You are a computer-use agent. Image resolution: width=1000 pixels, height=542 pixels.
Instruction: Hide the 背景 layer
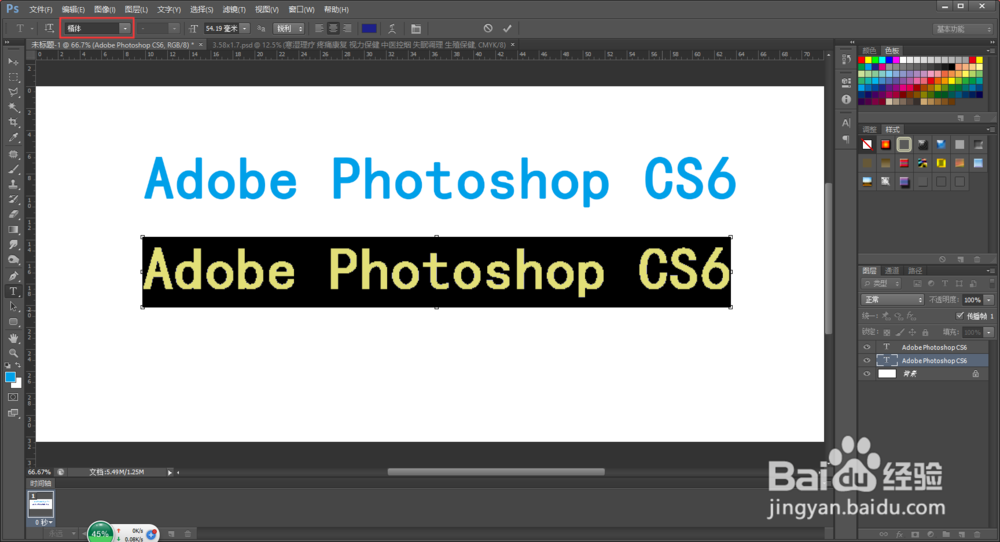pos(866,374)
